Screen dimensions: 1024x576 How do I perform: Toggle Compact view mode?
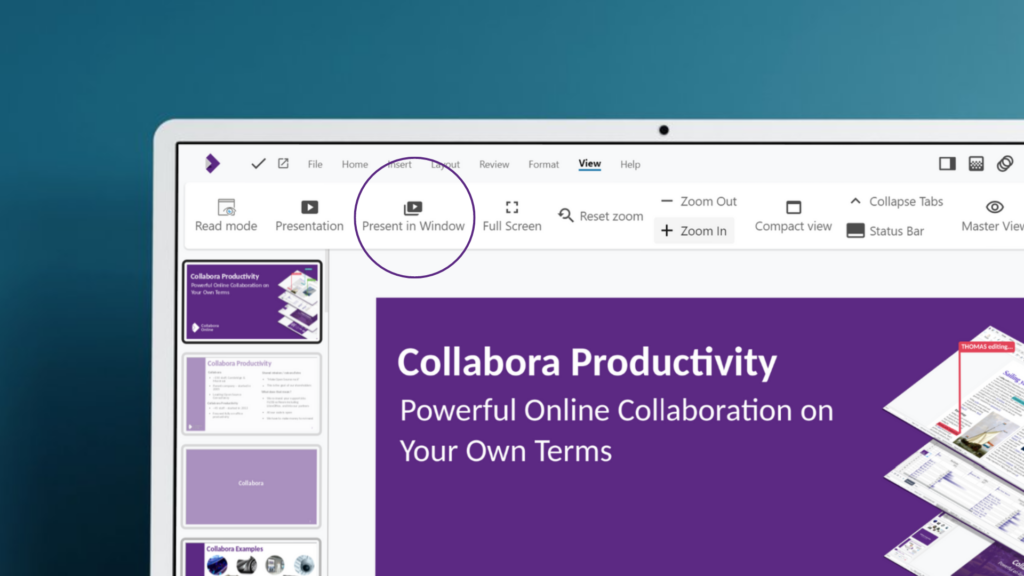click(793, 208)
